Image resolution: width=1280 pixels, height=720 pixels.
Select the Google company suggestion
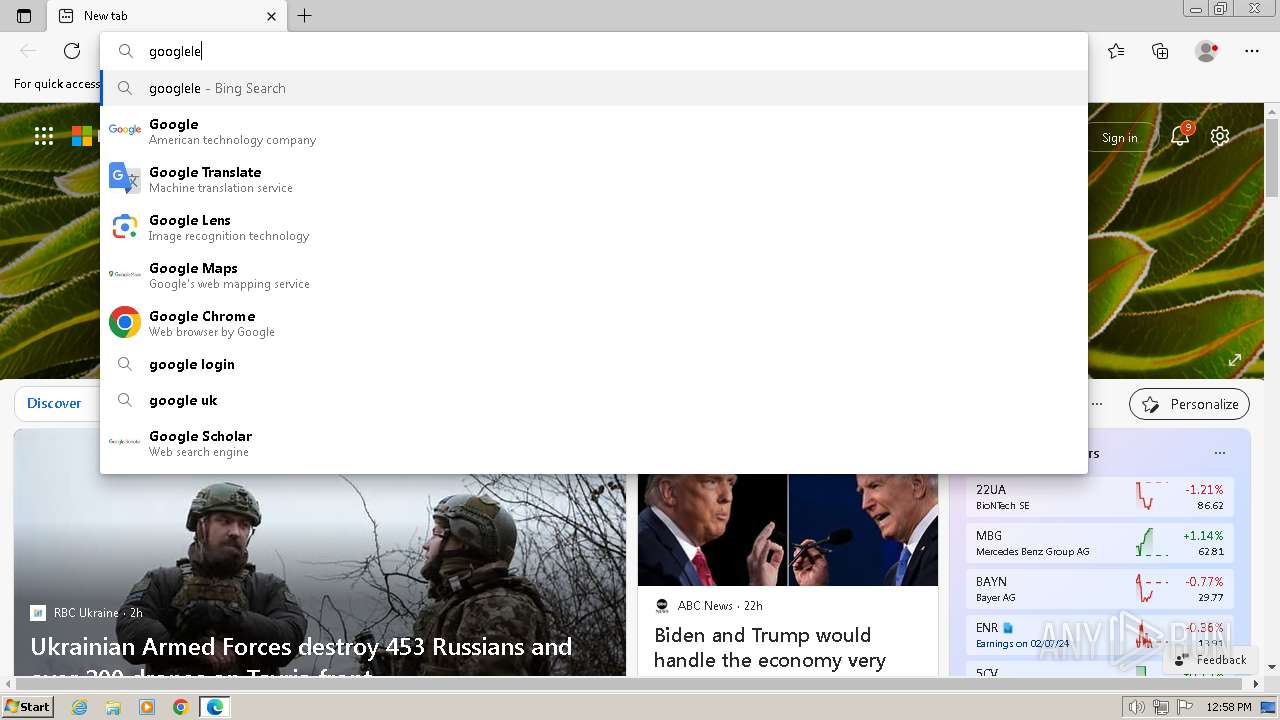pos(594,131)
